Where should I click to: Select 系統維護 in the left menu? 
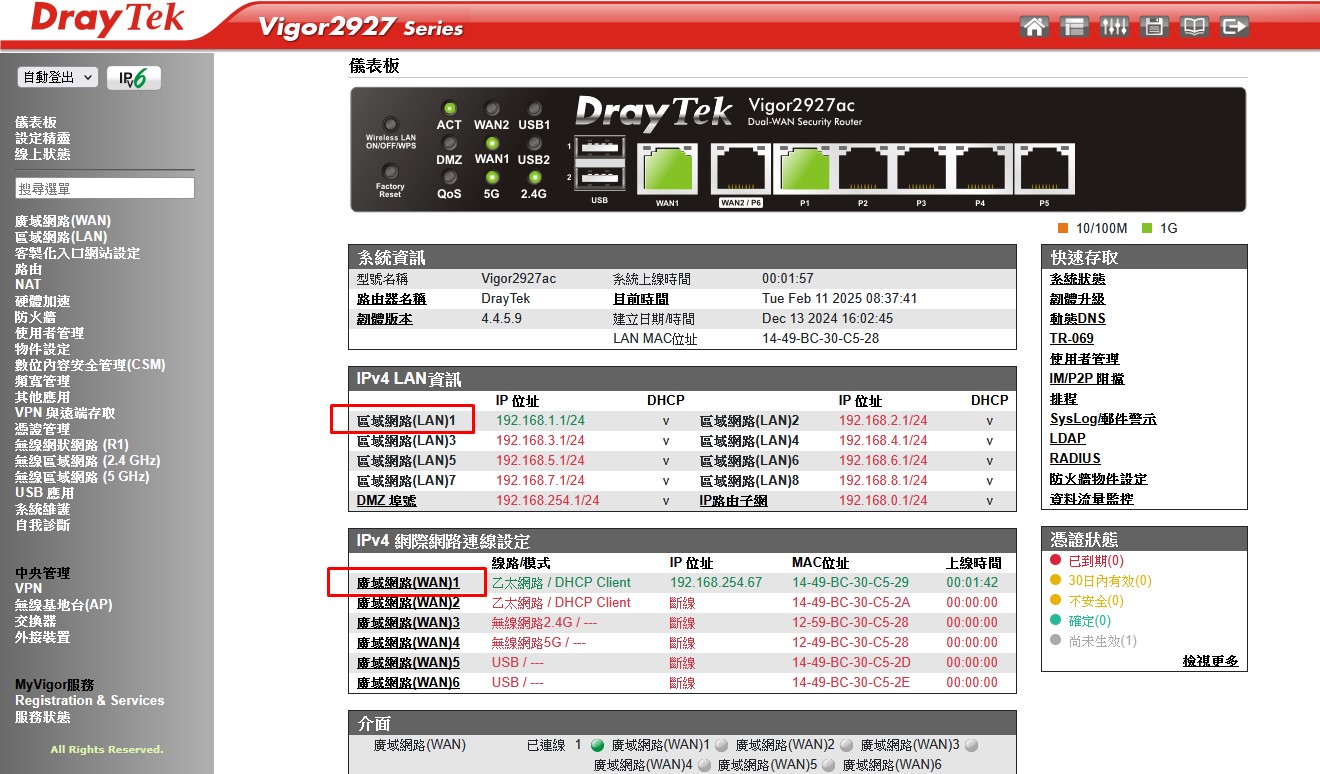[x=42, y=509]
